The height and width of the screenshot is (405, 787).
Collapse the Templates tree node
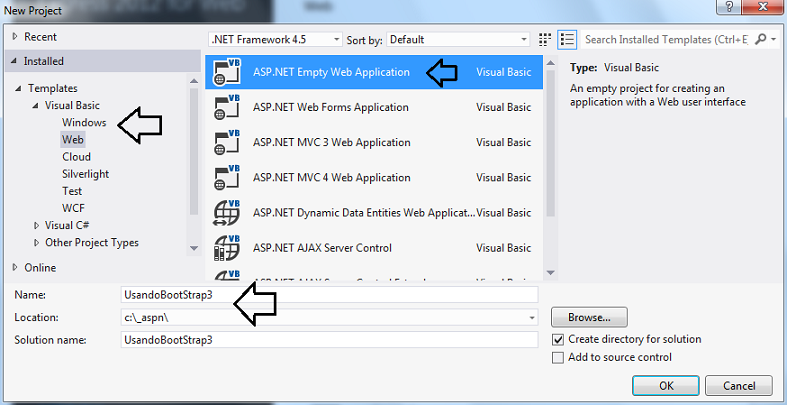coord(19,89)
